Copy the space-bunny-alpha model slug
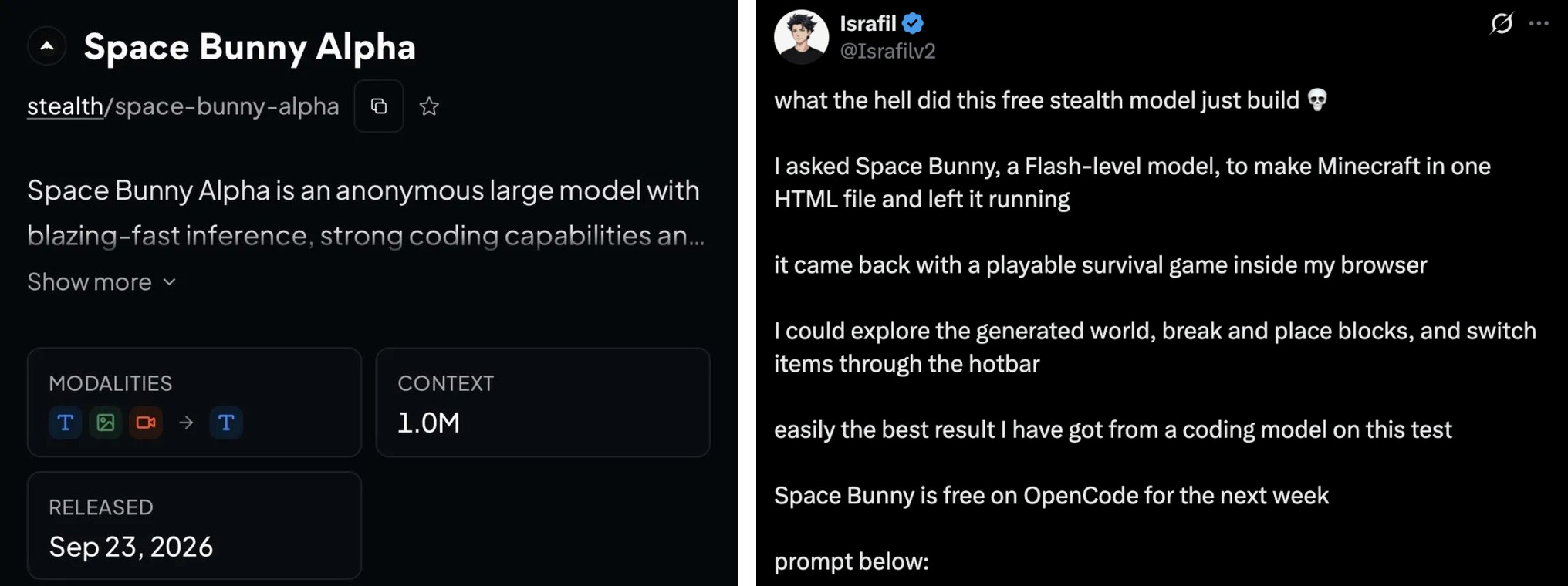Screen dimensions: 1568x586 click(x=379, y=106)
